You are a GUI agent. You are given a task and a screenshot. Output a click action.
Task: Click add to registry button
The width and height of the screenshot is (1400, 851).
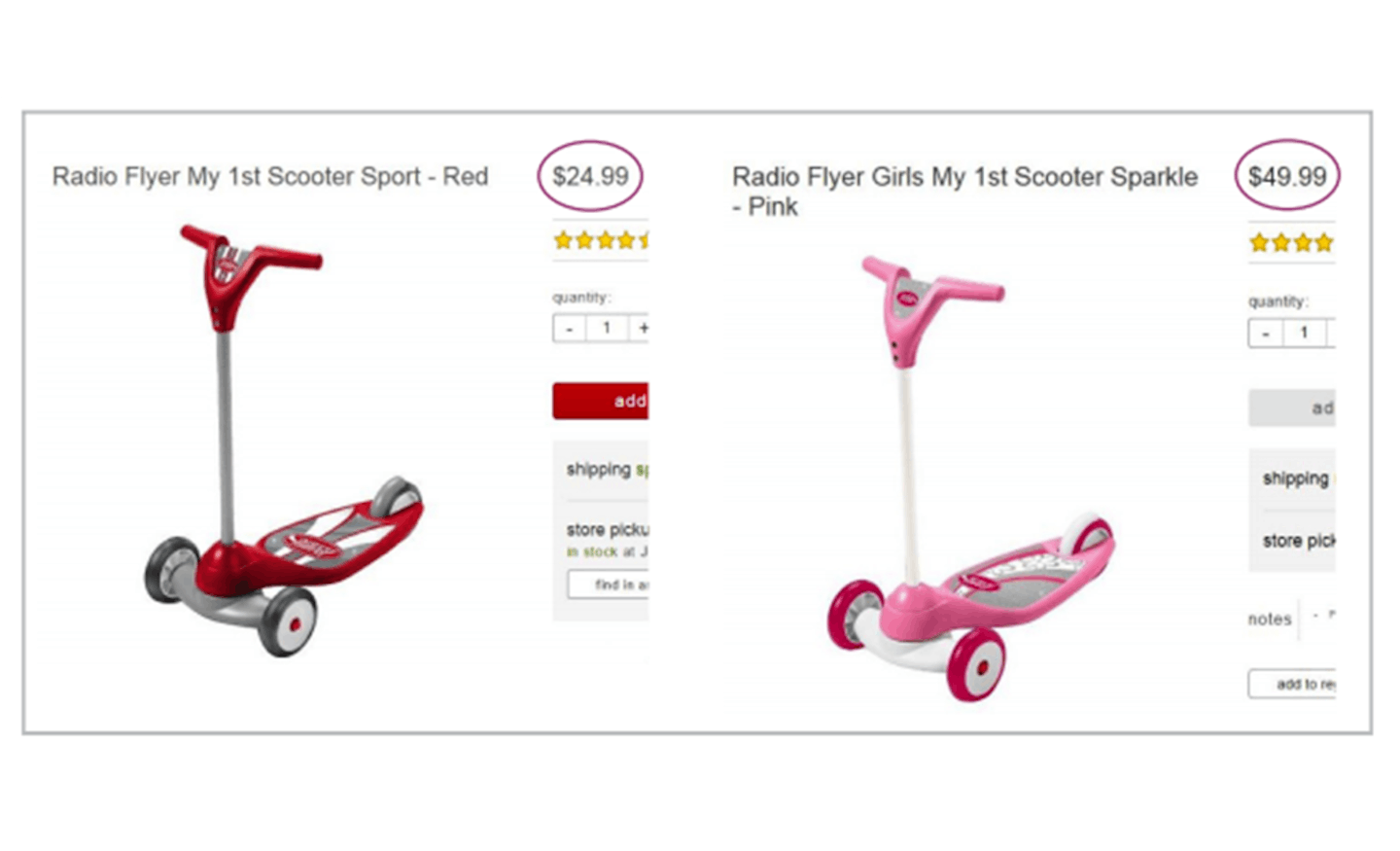(x=1292, y=684)
